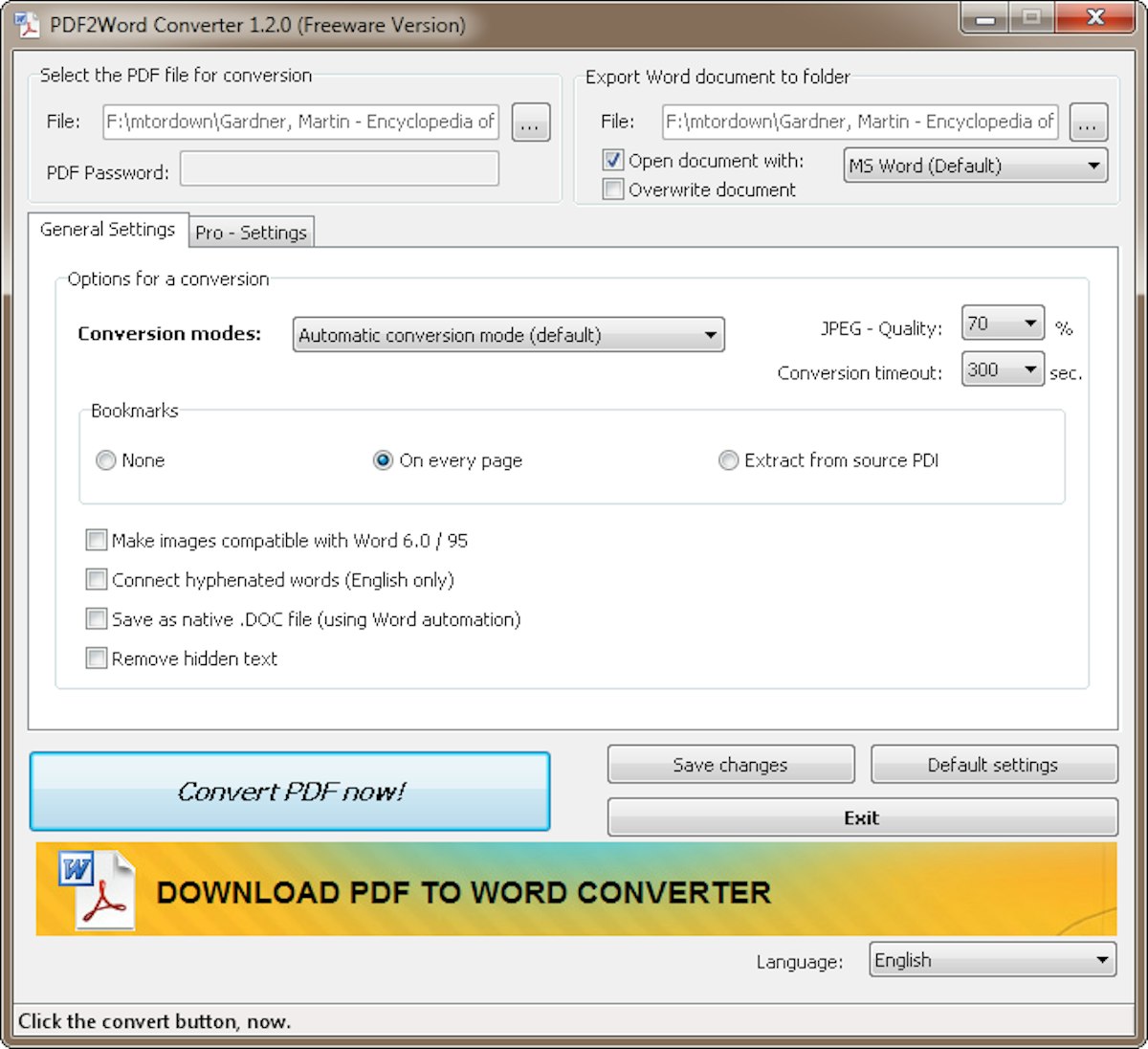Open the JPEG Quality dropdown
1148x1049 pixels.
(x=1030, y=324)
